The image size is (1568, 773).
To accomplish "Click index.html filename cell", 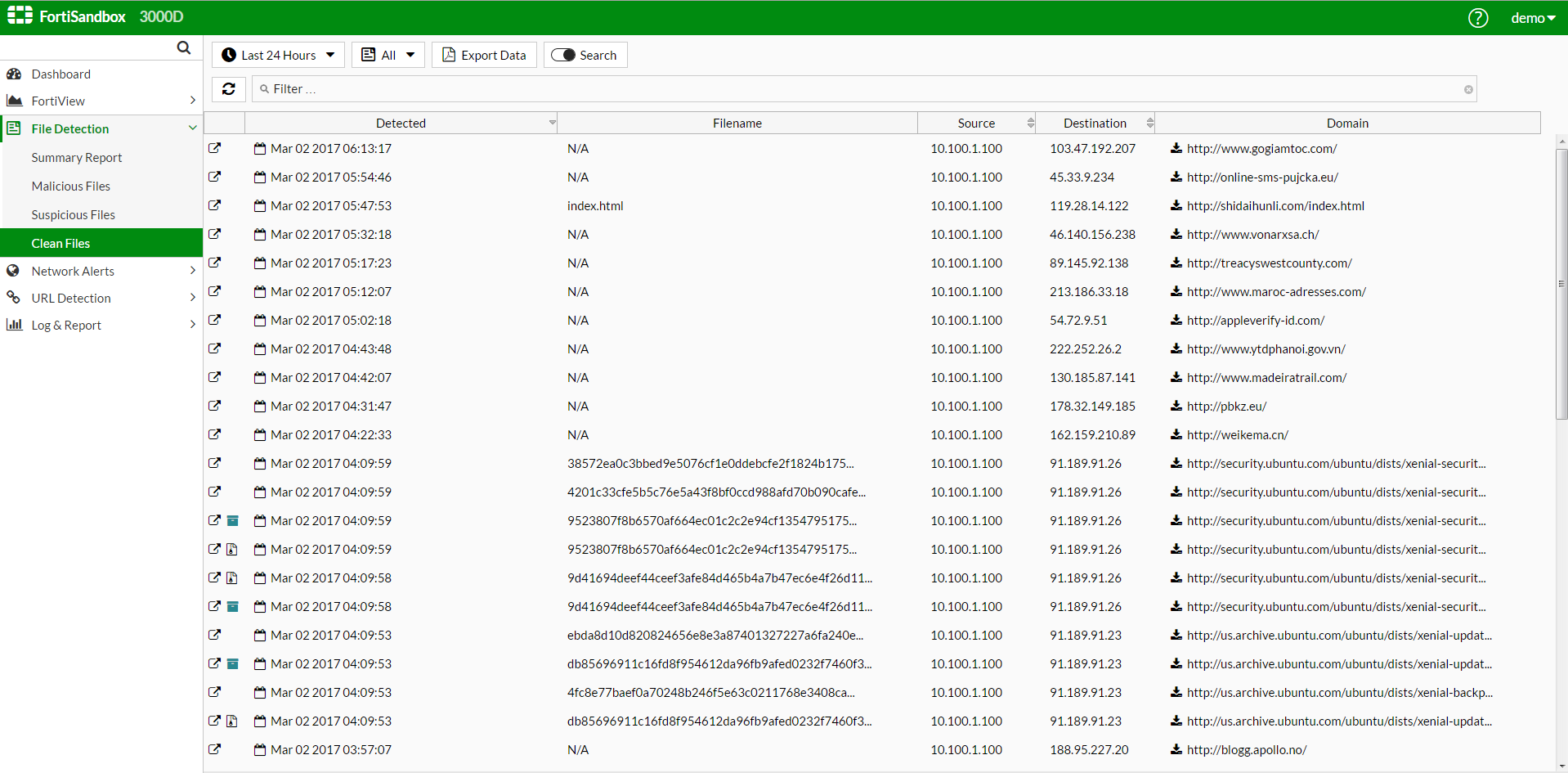I will (x=595, y=205).
